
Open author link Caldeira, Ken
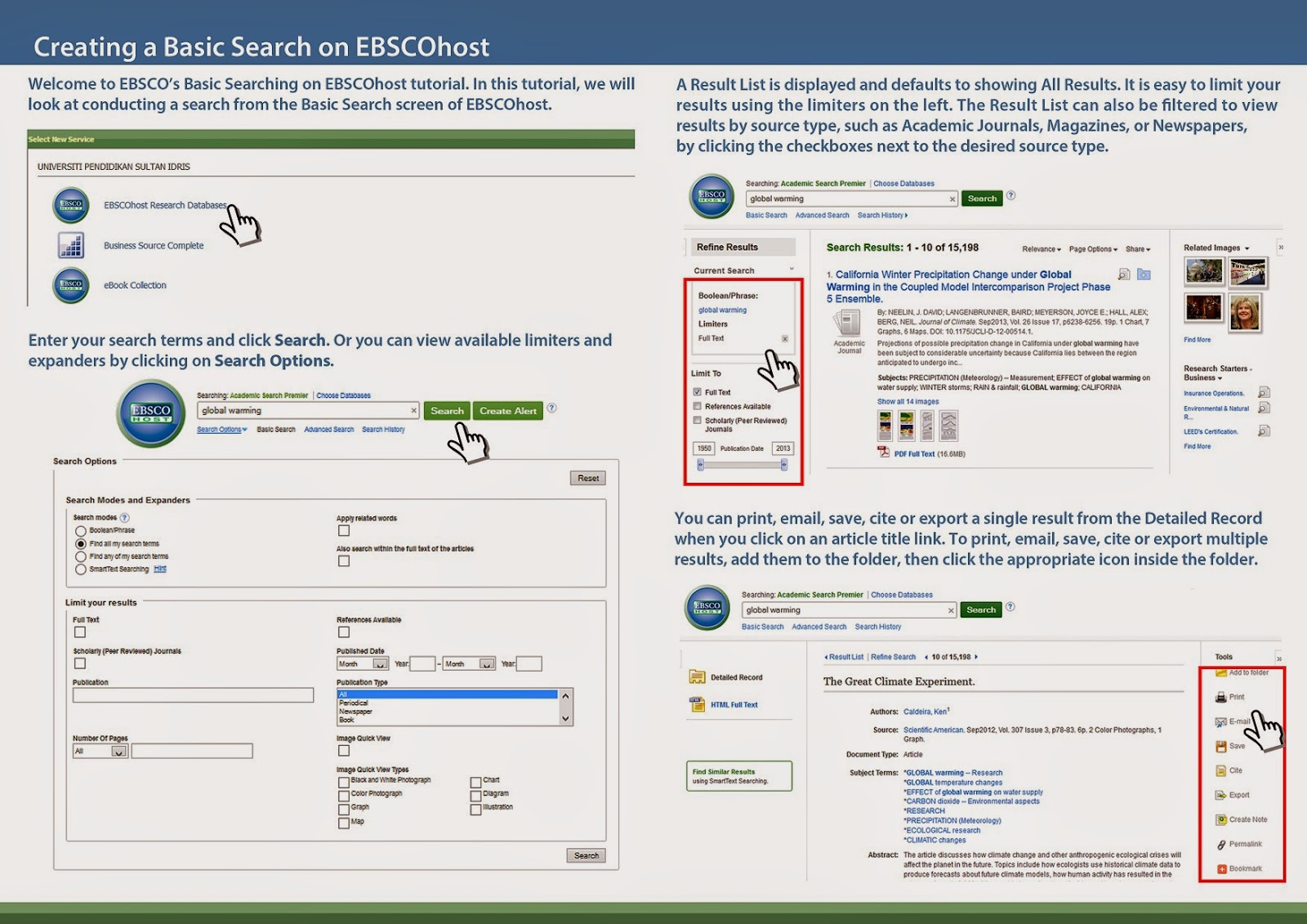coord(925,712)
